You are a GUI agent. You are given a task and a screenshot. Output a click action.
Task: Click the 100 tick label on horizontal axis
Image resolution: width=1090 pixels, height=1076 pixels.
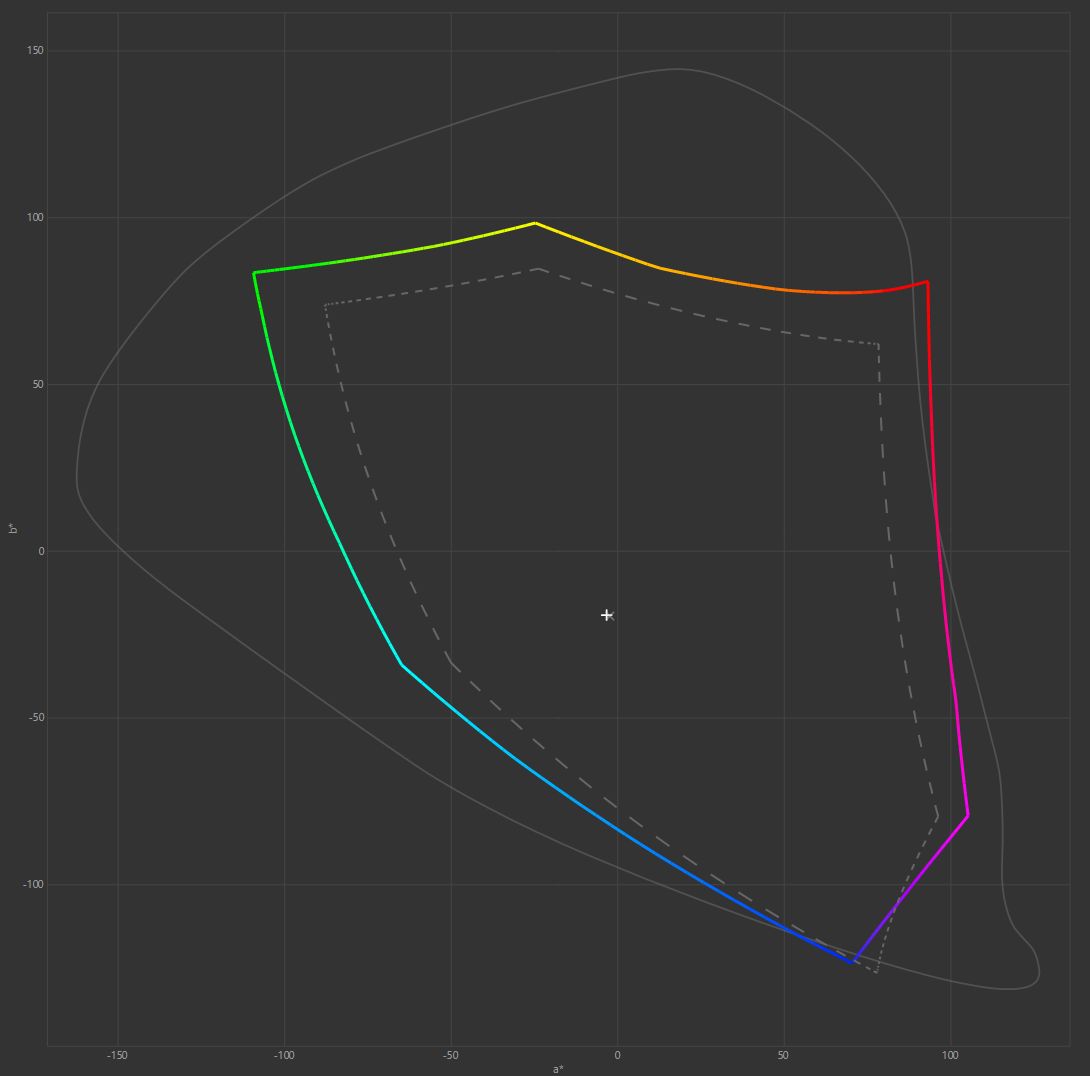pos(949,1055)
